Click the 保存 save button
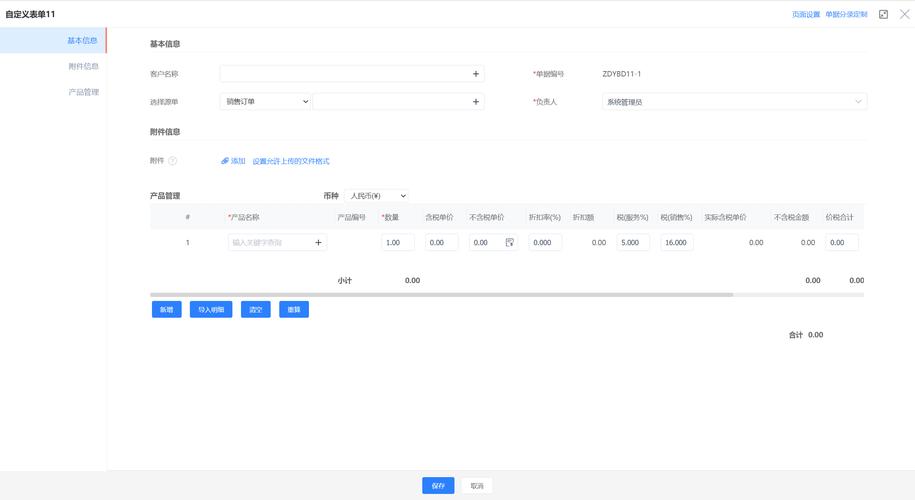The width and height of the screenshot is (915, 500). pos(438,486)
